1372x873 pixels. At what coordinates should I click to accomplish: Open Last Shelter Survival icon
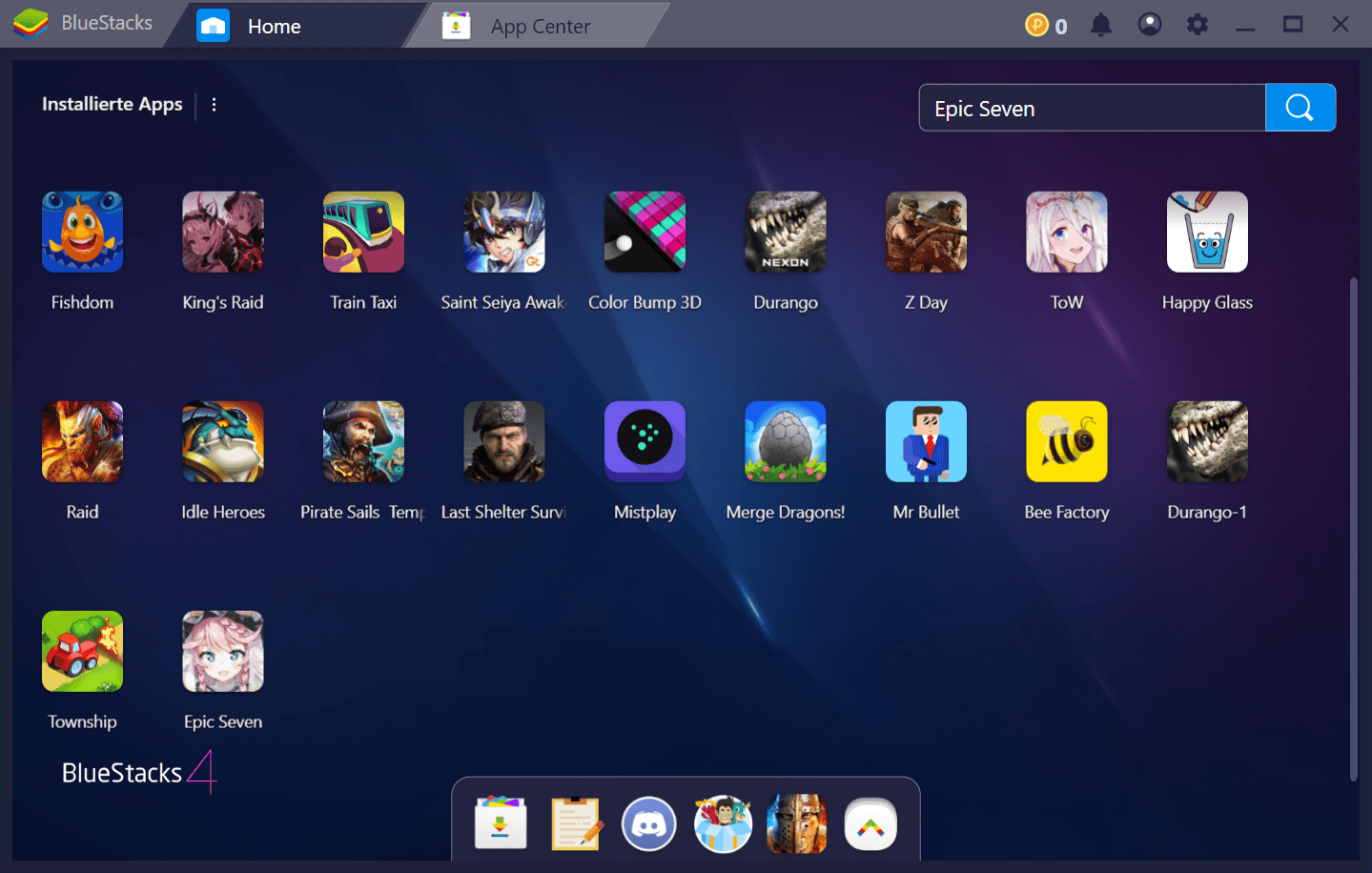coord(504,441)
